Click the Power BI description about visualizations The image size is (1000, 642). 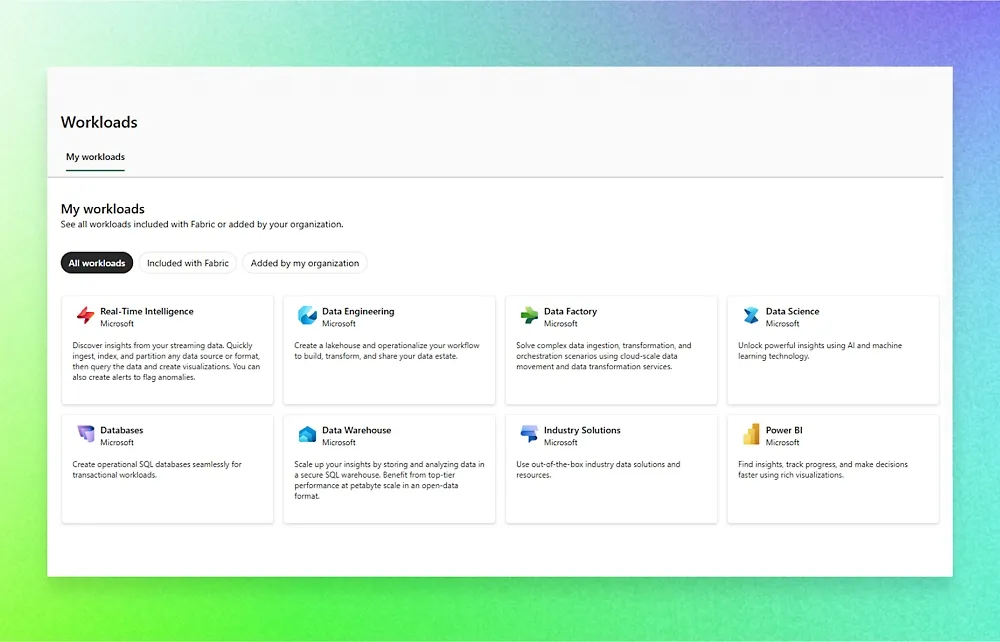pos(823,470)
